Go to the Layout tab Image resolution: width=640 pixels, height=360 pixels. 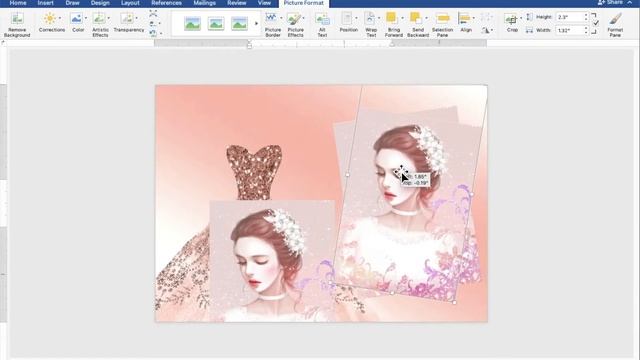[x=130, y=3]
